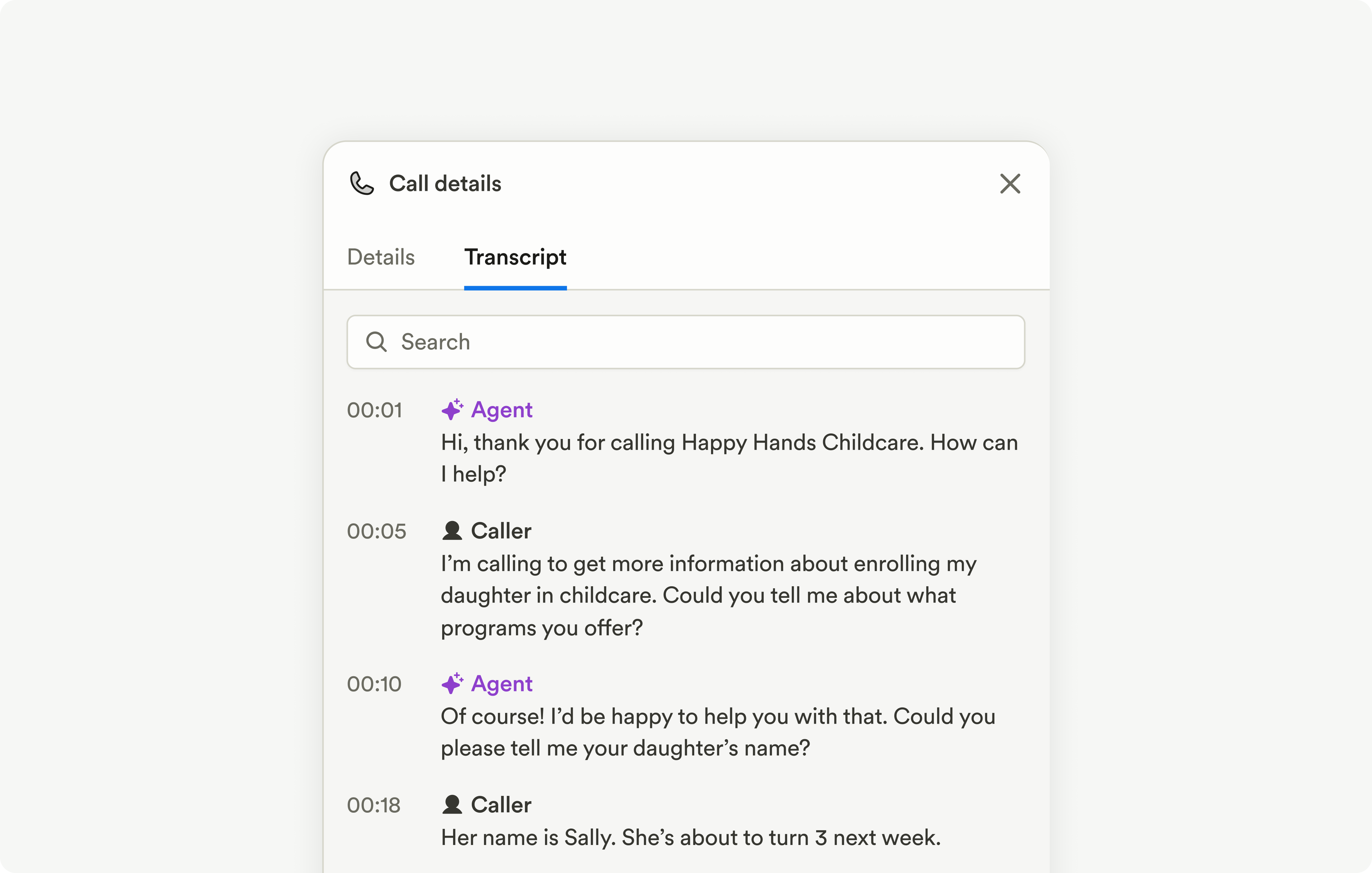
Task: Click the Caller avatar icon at 00:05 entry
Action: coord(452,530)
